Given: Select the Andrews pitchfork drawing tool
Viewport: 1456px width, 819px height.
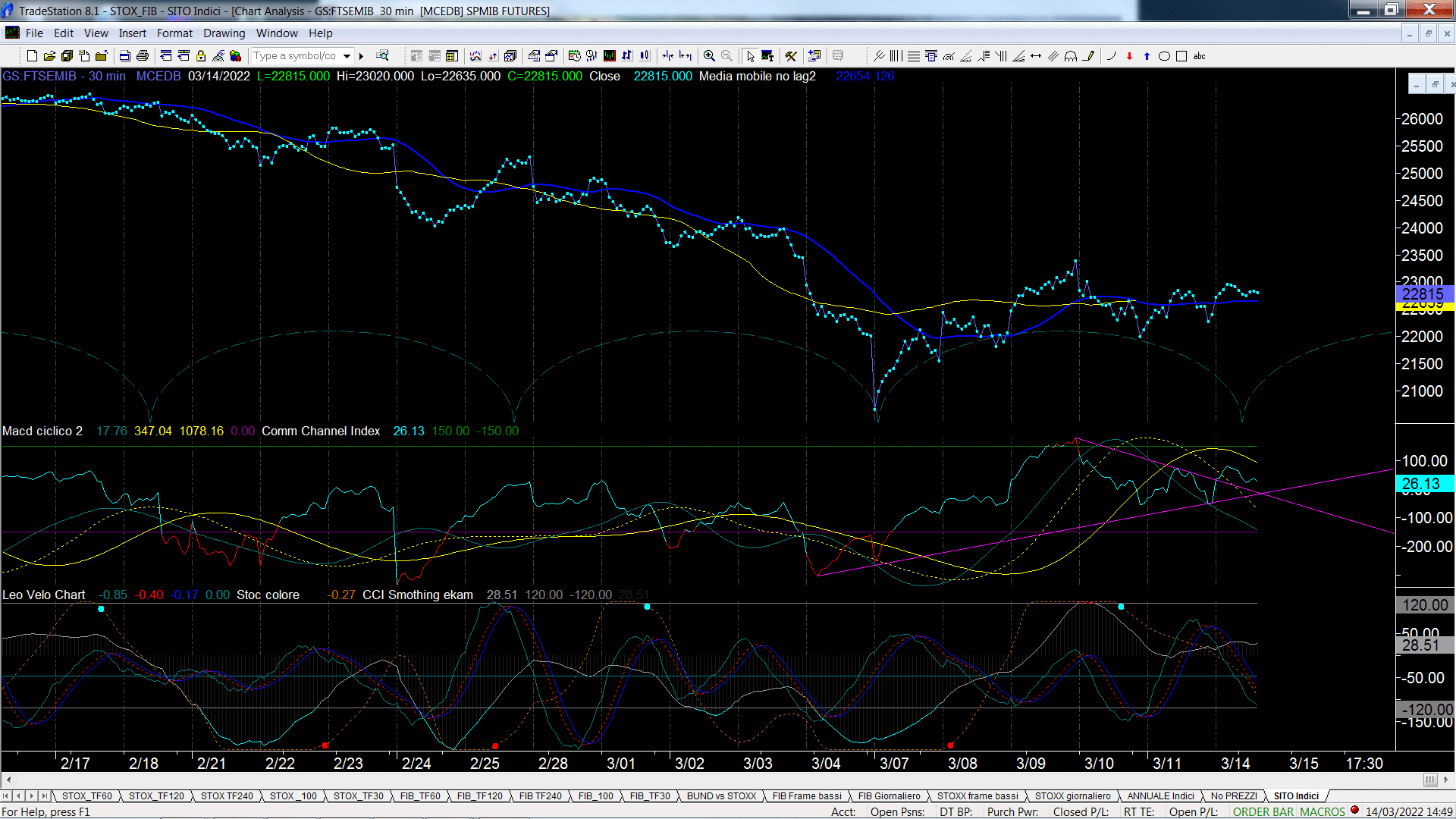Looking at the screenshot, I should [x=879, y=56].
